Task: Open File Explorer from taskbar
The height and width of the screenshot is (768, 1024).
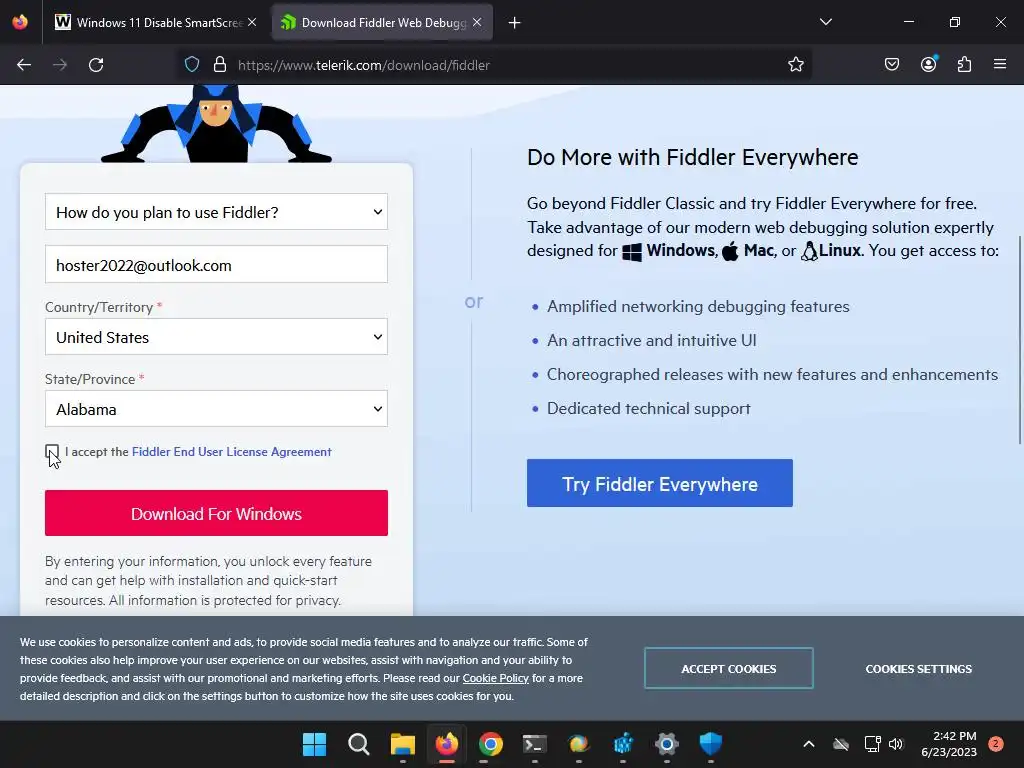Action: 403,744
